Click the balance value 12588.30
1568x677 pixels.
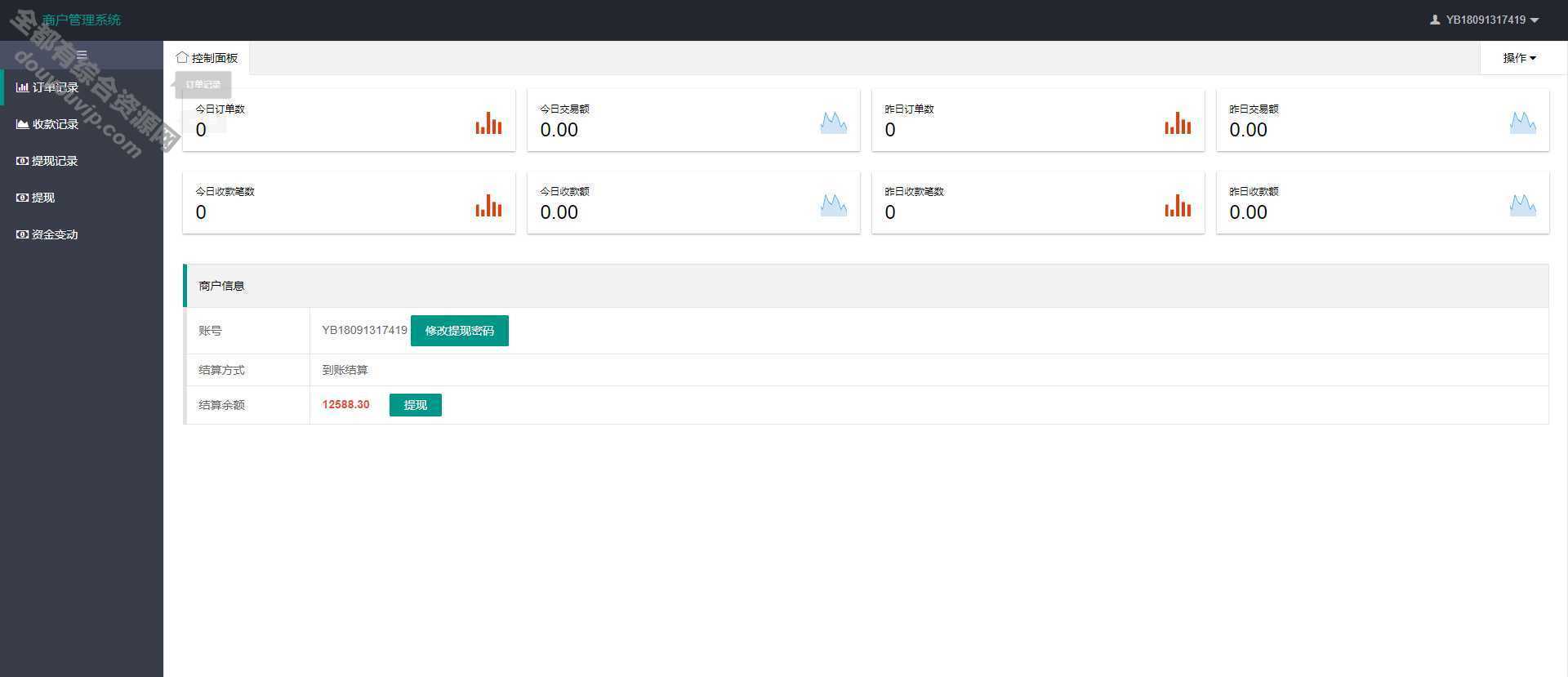345,405
